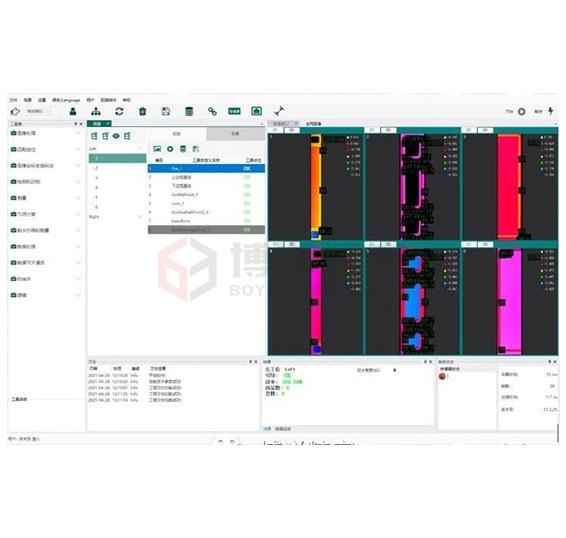566x538 pixels.
Task: Switch to the gray second tab above the tool list
Action: (x=235, y=134)
